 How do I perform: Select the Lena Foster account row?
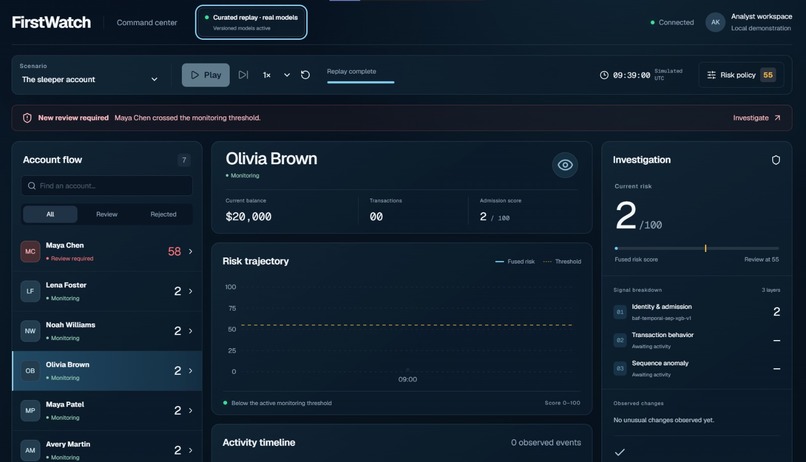click(107, 291)
